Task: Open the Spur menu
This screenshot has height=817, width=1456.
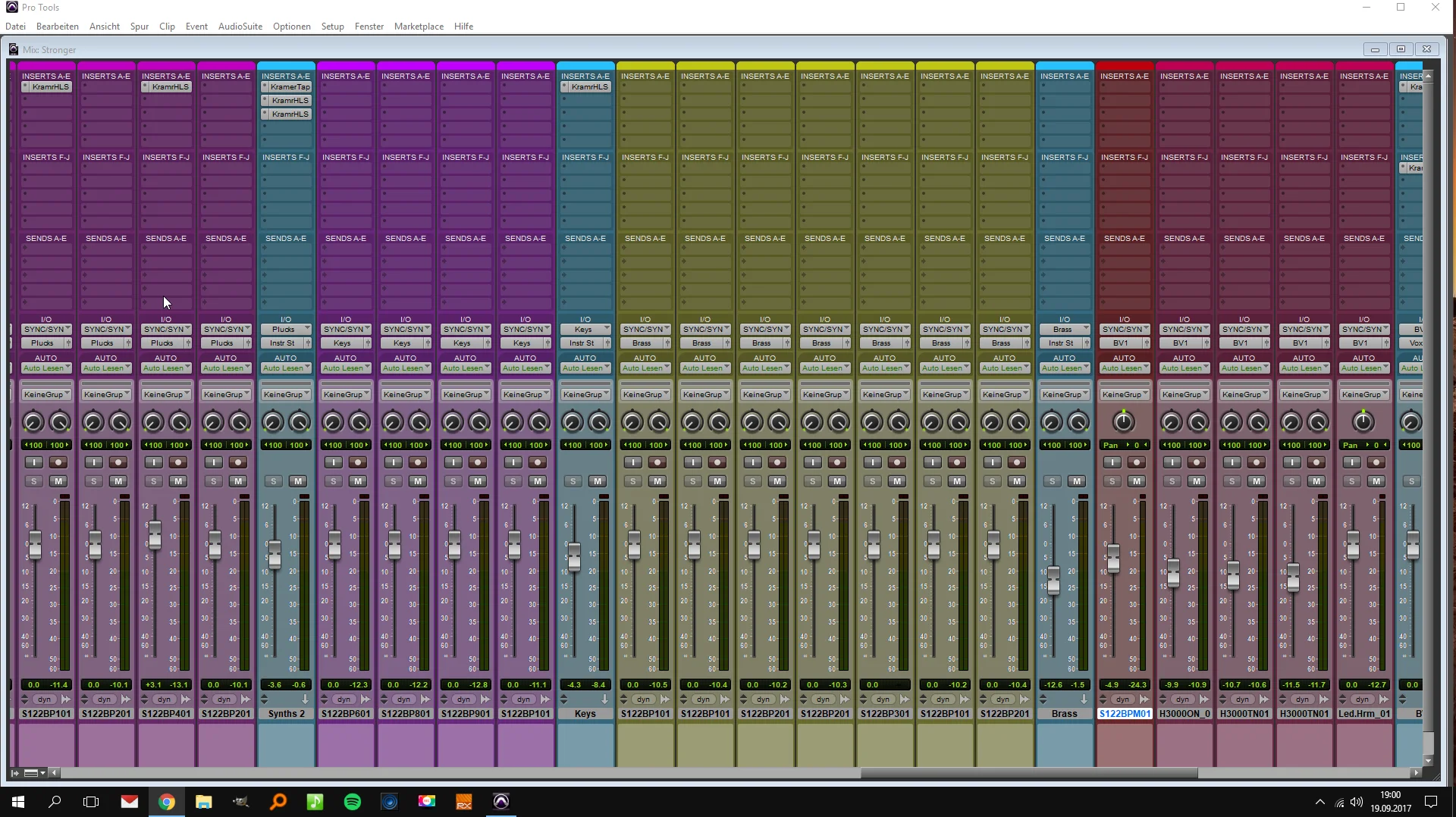Action: (x=140, y=27)
